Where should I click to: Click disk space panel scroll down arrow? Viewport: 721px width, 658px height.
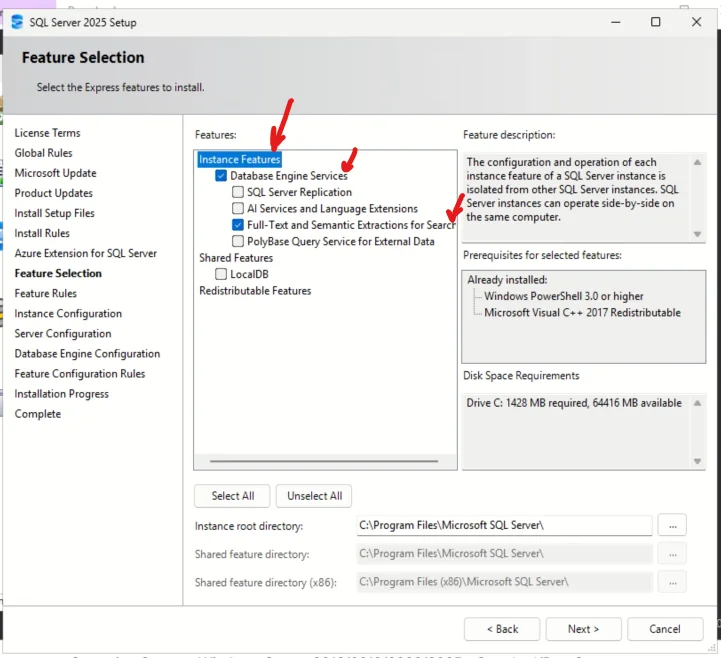pos(697,461)
